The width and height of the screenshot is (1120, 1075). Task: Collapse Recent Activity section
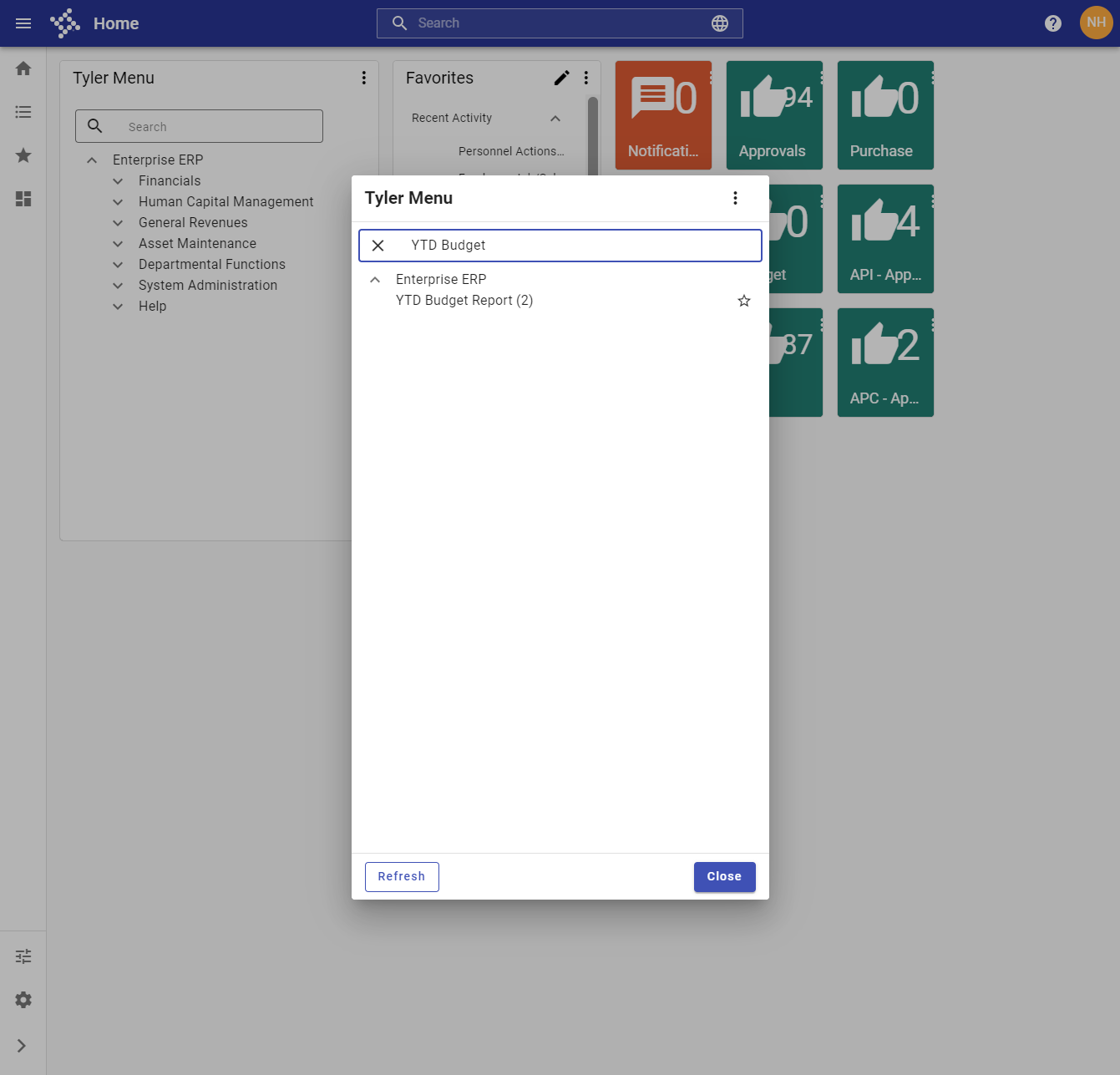tap(555, 119)
